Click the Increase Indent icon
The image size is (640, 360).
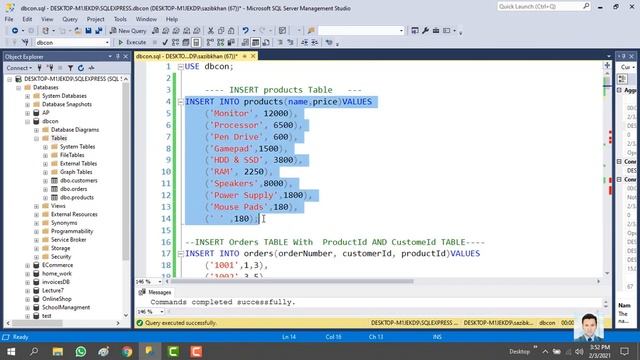pos(315,42)
